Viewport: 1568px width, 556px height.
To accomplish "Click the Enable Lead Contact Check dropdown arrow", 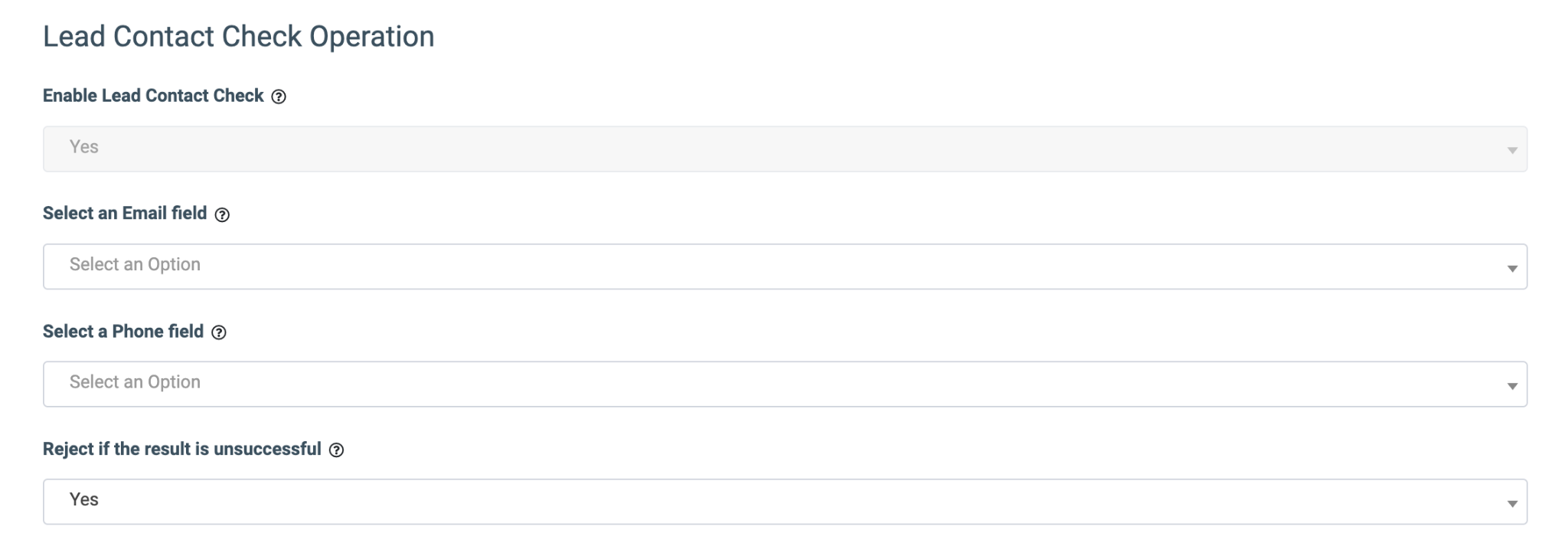I will click(1511, 150).
